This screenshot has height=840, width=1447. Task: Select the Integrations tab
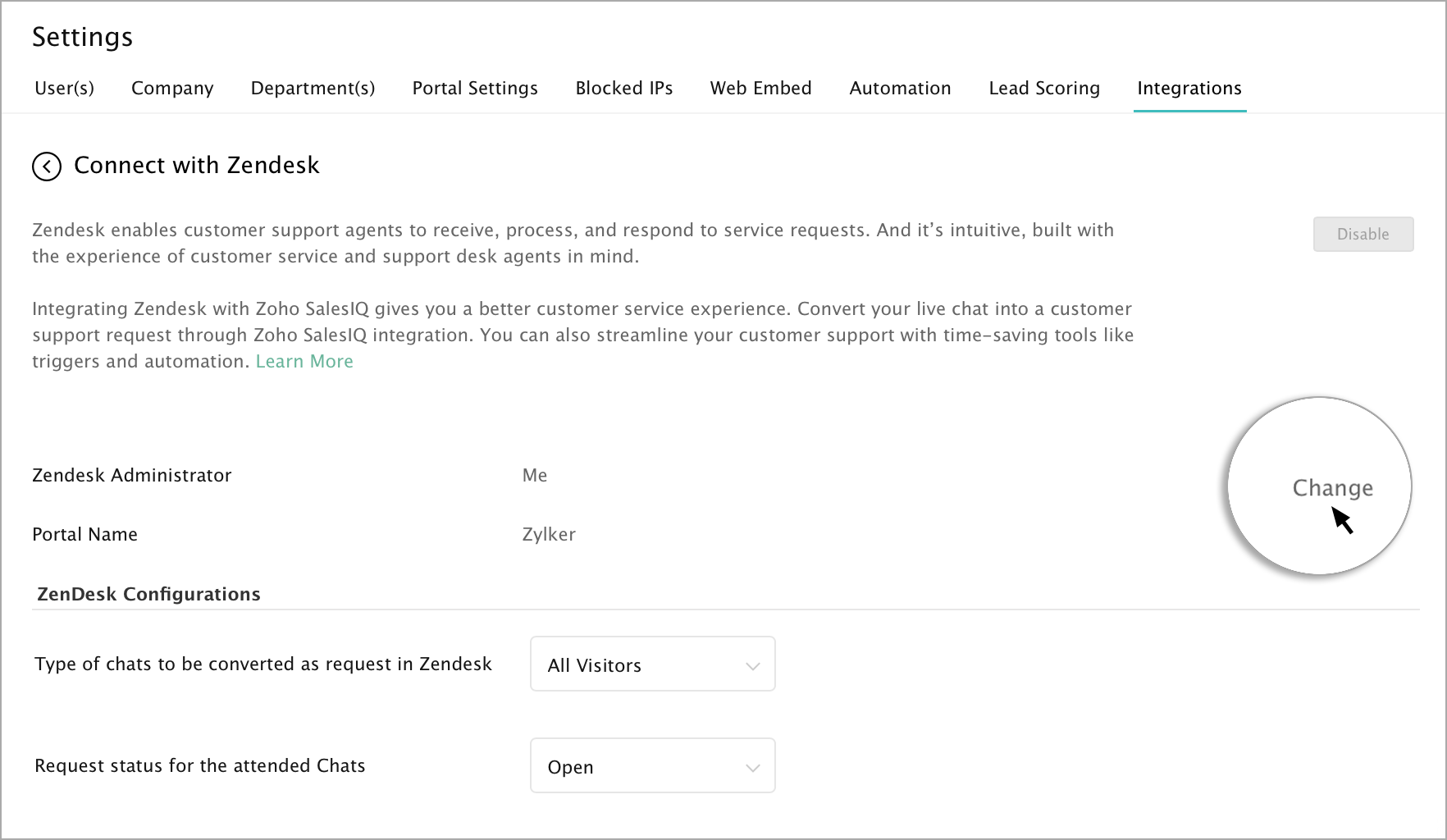point(1189,89)
